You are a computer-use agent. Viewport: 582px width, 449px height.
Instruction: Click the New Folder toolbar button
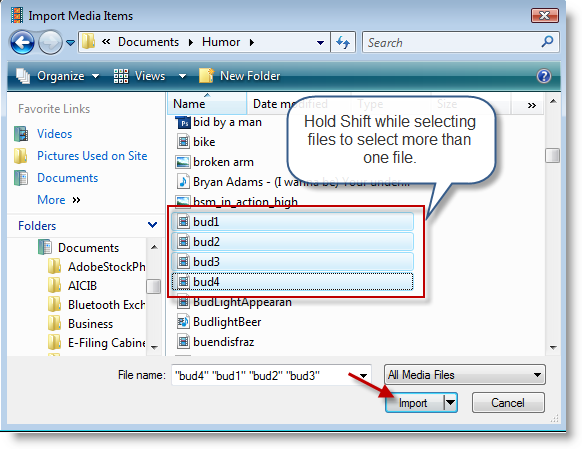point(240,76)
